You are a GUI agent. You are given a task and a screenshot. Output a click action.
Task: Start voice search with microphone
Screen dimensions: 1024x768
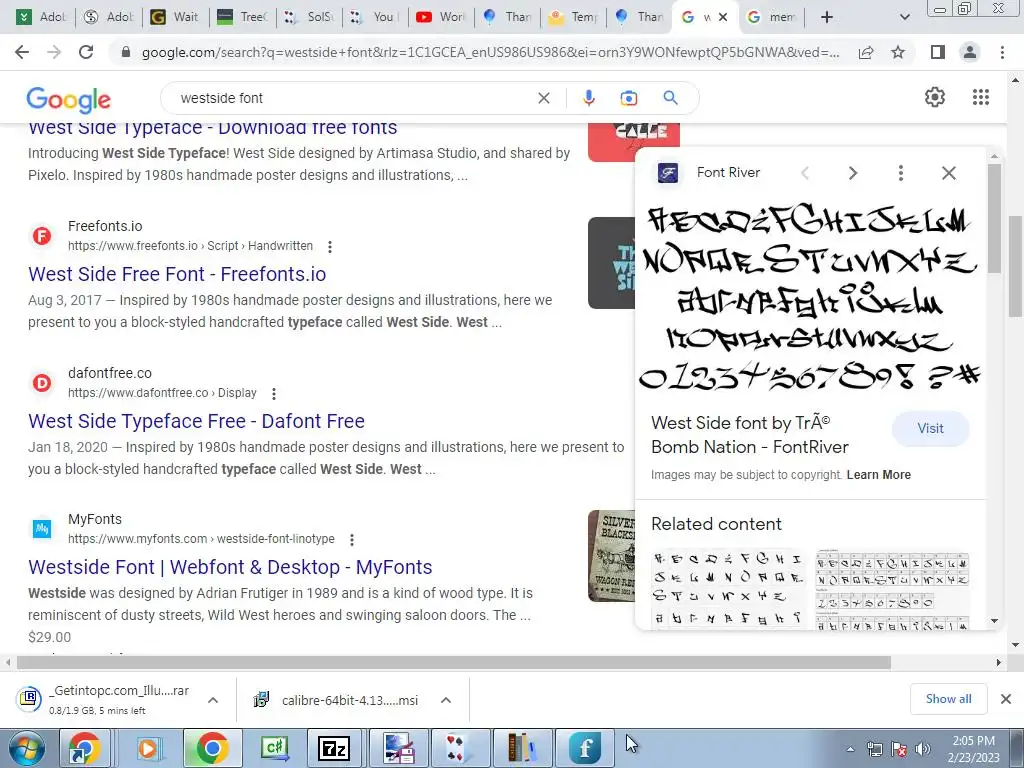click(x=588, y=98)
